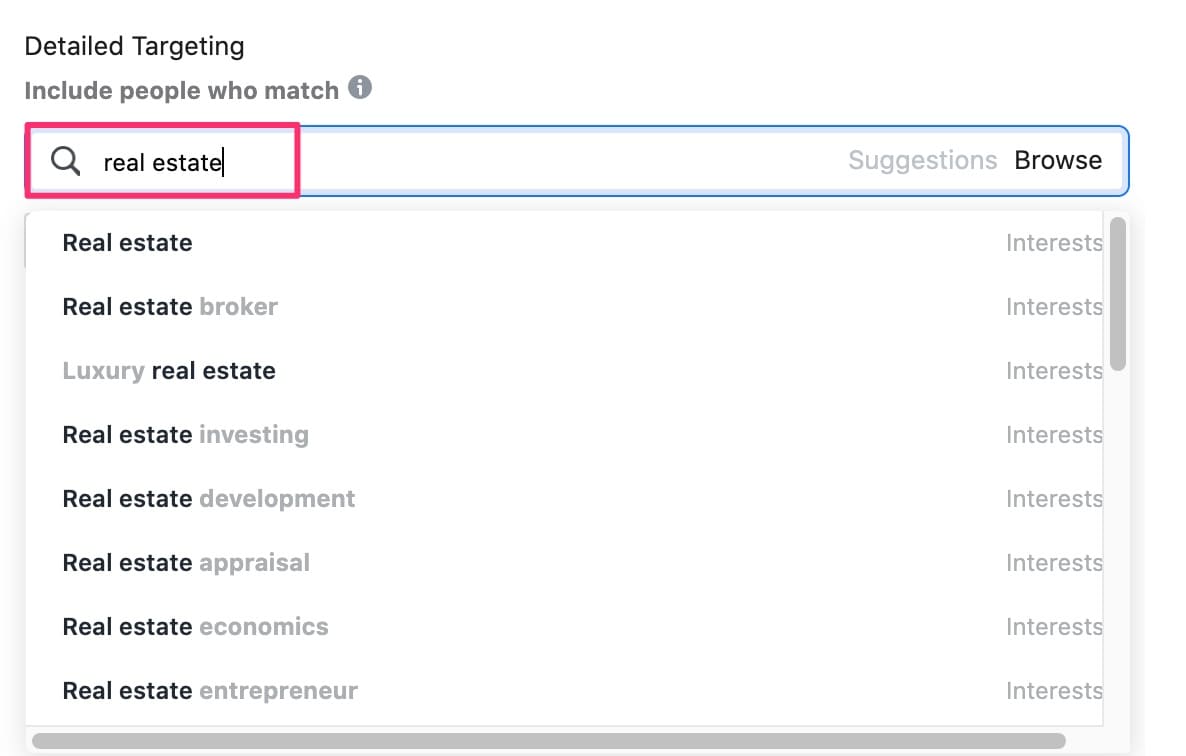Open the Suggestions option

click(x=922, y=160)
